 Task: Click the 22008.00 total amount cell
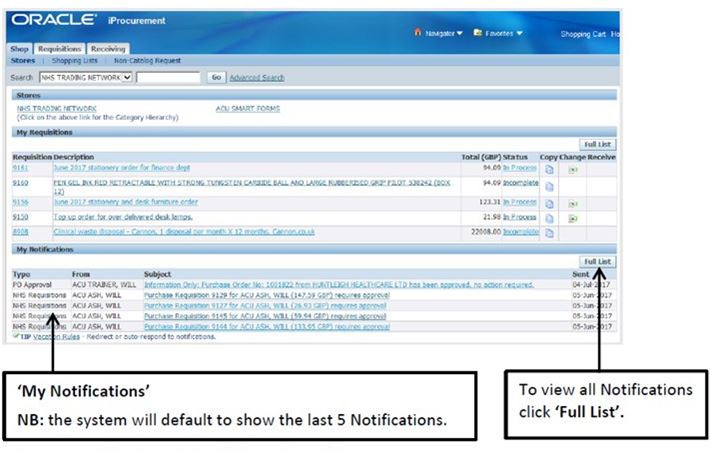point(486,232)
